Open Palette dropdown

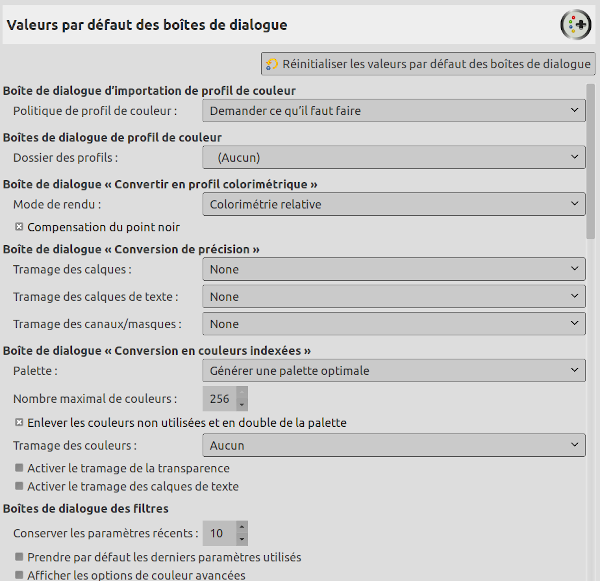click(394, 370)
